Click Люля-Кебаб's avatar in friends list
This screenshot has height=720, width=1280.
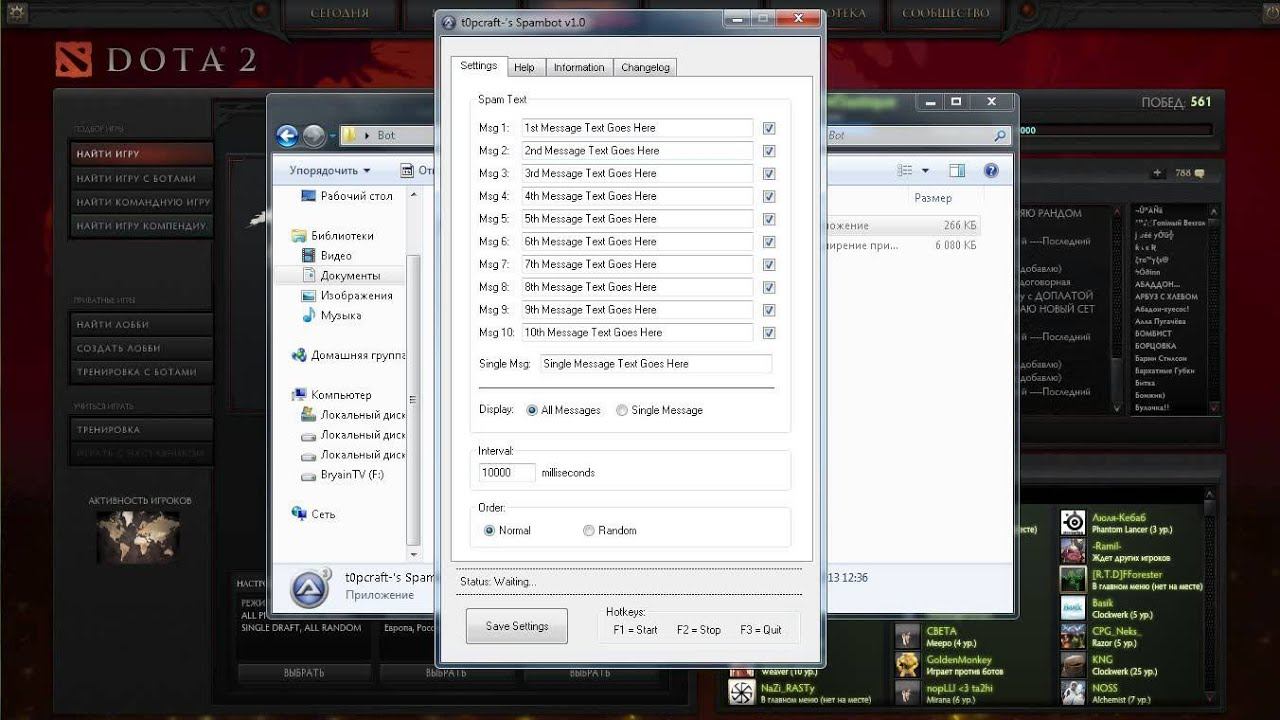click(1073, 522)
